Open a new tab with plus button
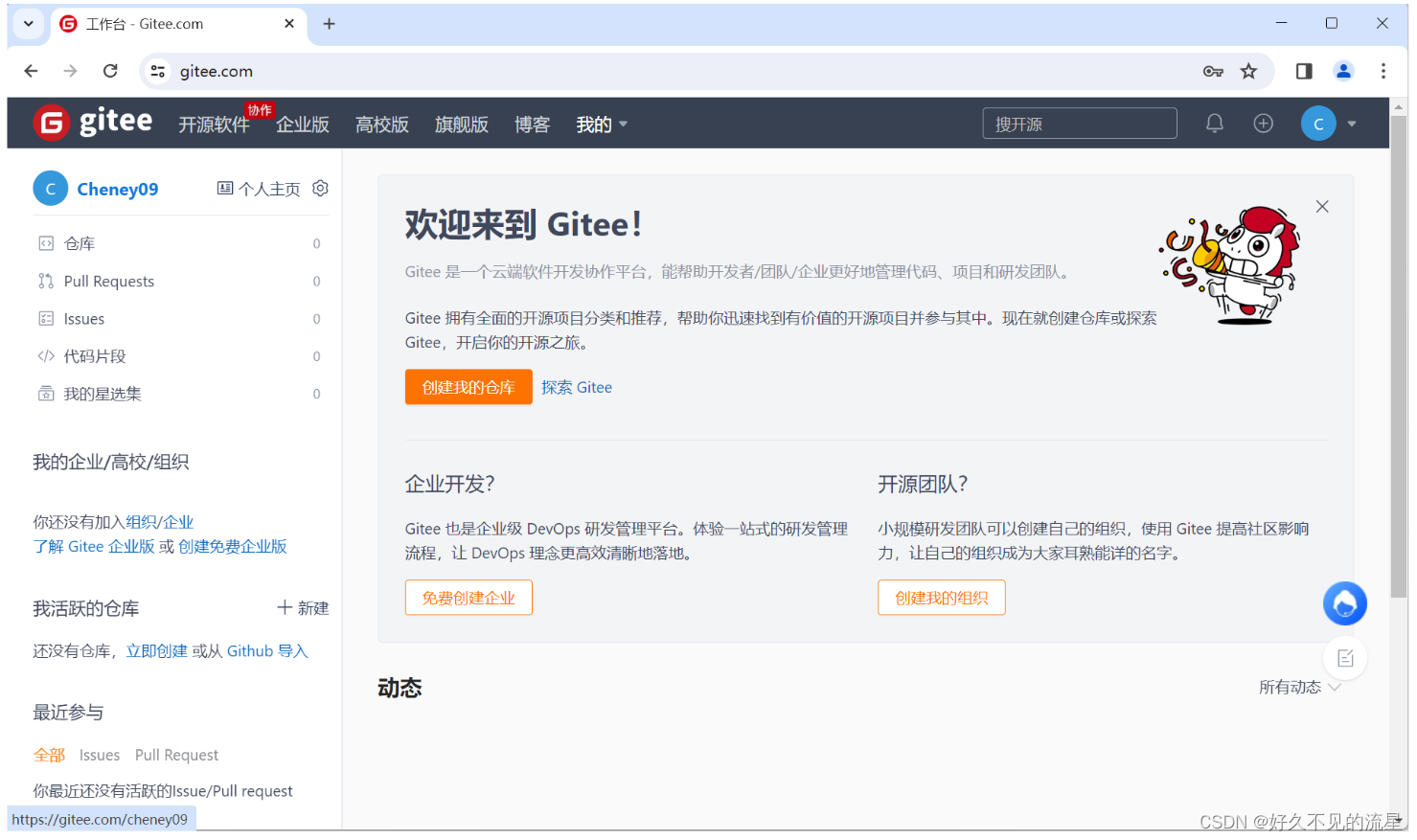The height and width of the screenshot is (840, 1417). pyautogui.click(x=329, y=24)
